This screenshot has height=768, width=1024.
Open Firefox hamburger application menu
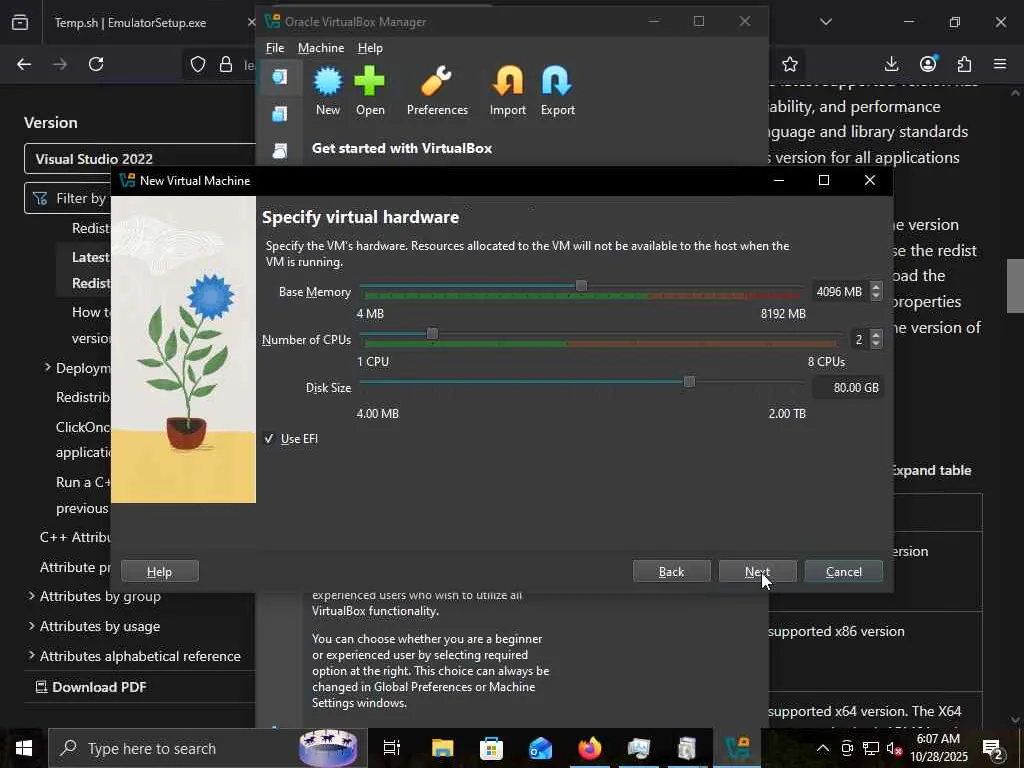(1000, 64)
